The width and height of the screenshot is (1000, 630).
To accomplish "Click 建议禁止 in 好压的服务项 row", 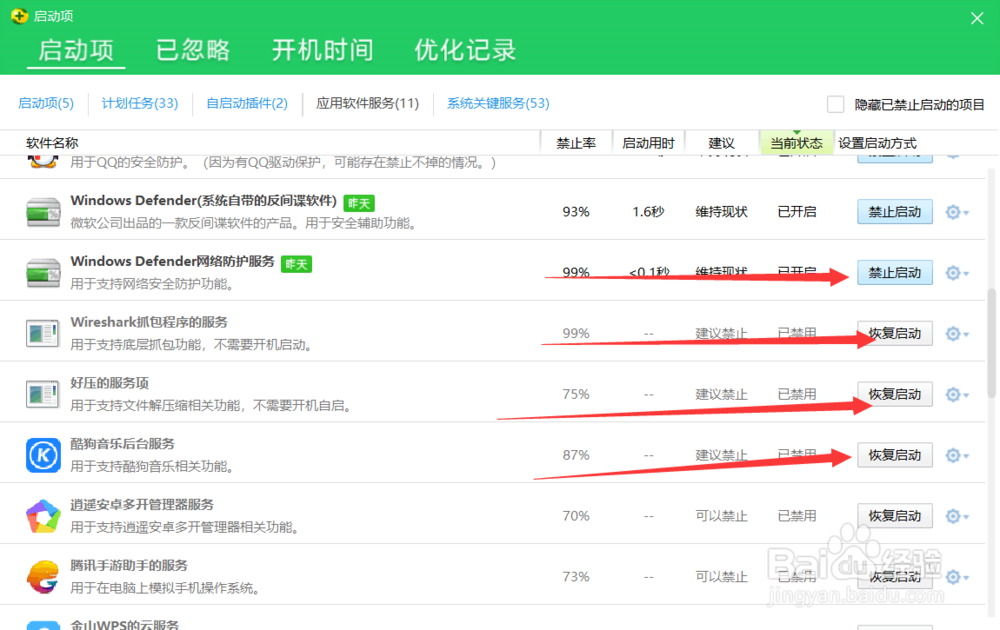I will (721, 394).
